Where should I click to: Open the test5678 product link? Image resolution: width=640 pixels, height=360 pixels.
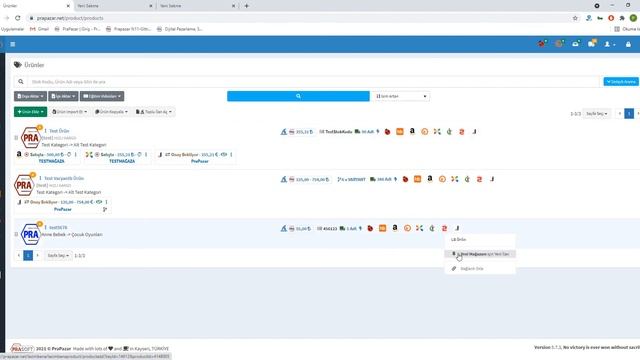(58, 228)
